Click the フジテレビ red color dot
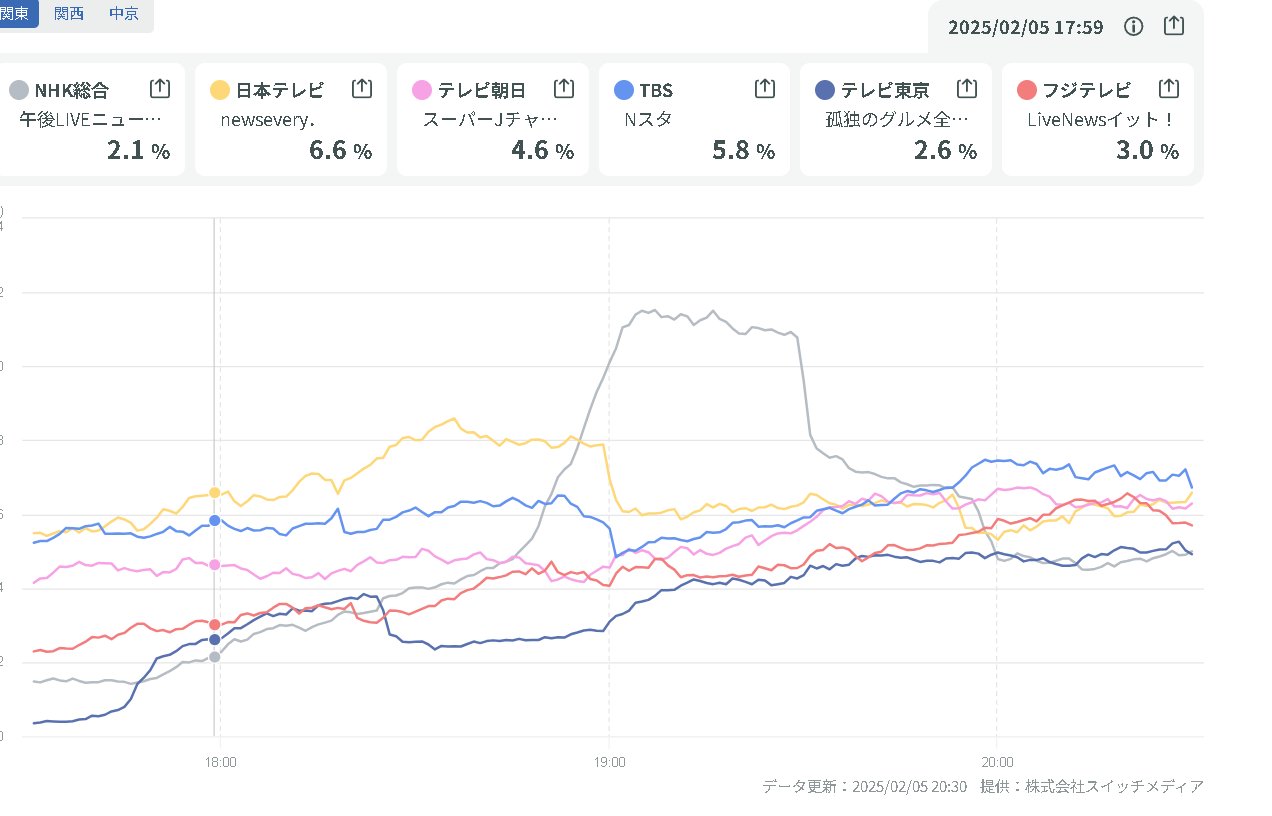Viewport: 1272px width, 816px height. pyautogui.click(x=1026, y=91)
